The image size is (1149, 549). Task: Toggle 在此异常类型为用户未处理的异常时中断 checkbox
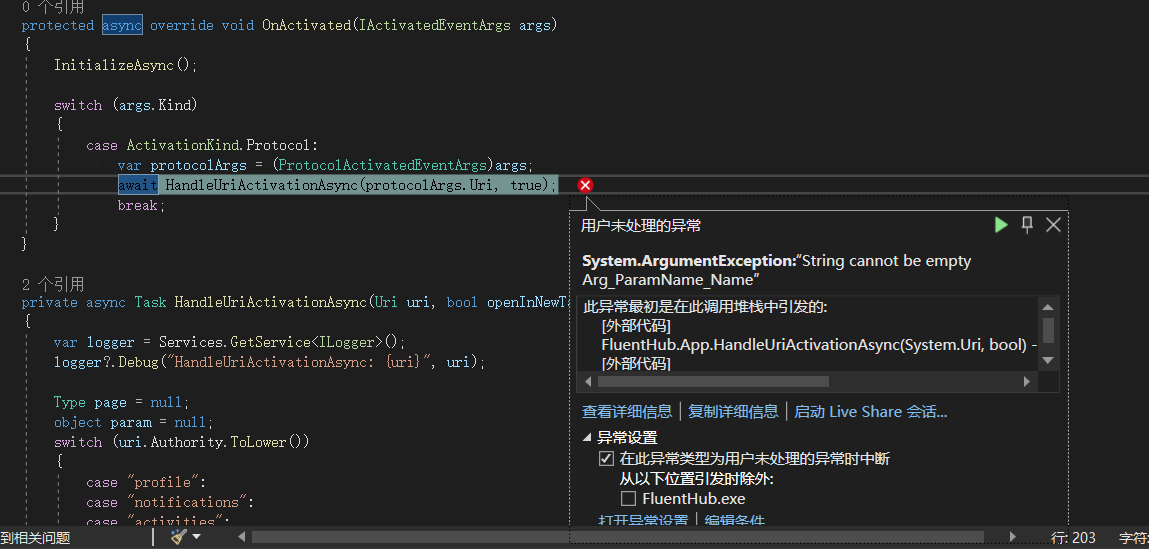click(x=606, y=459)
